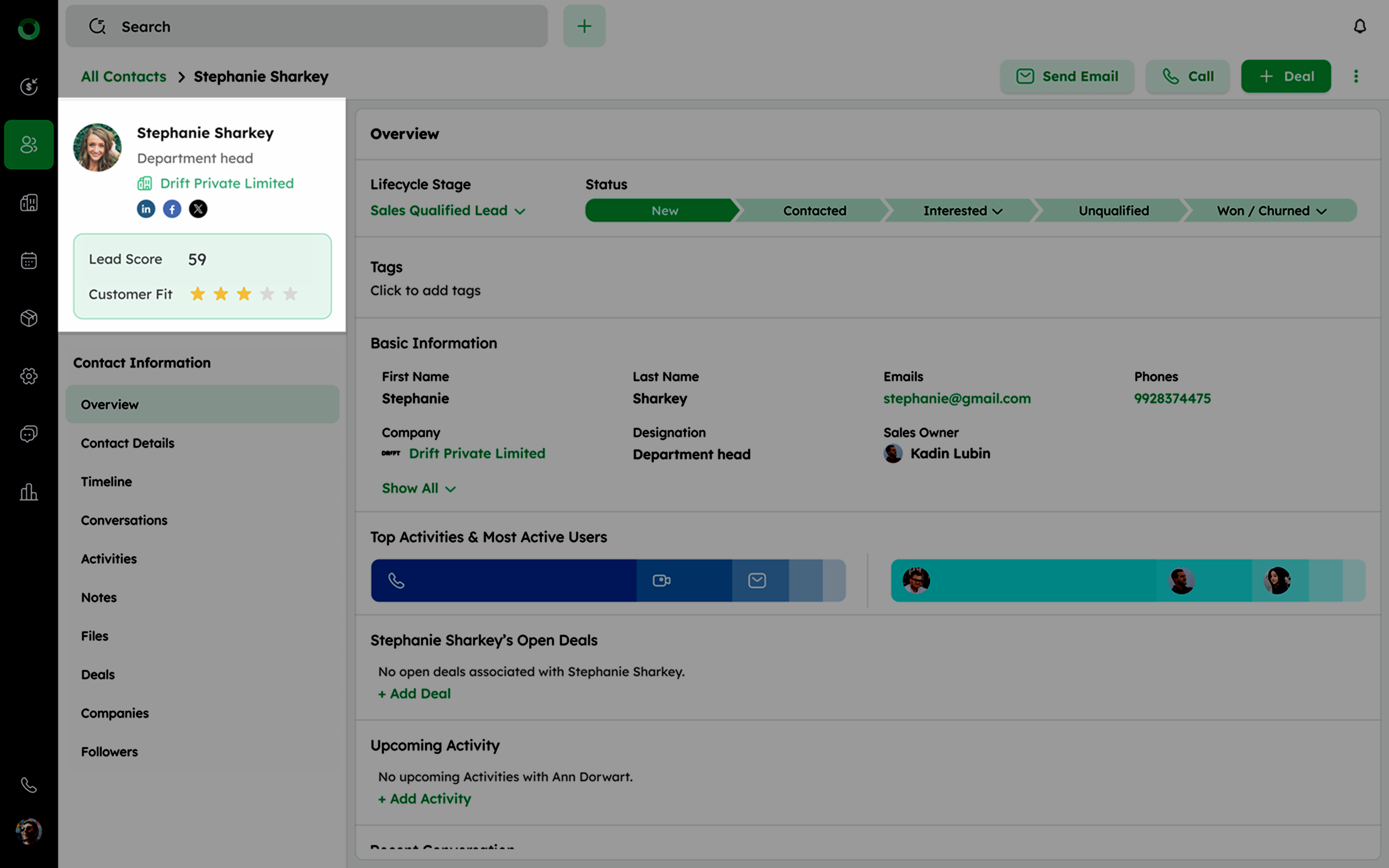Open the bar chart reports icon
This screenshot has width=1389, height=868.
click(29, 492)
